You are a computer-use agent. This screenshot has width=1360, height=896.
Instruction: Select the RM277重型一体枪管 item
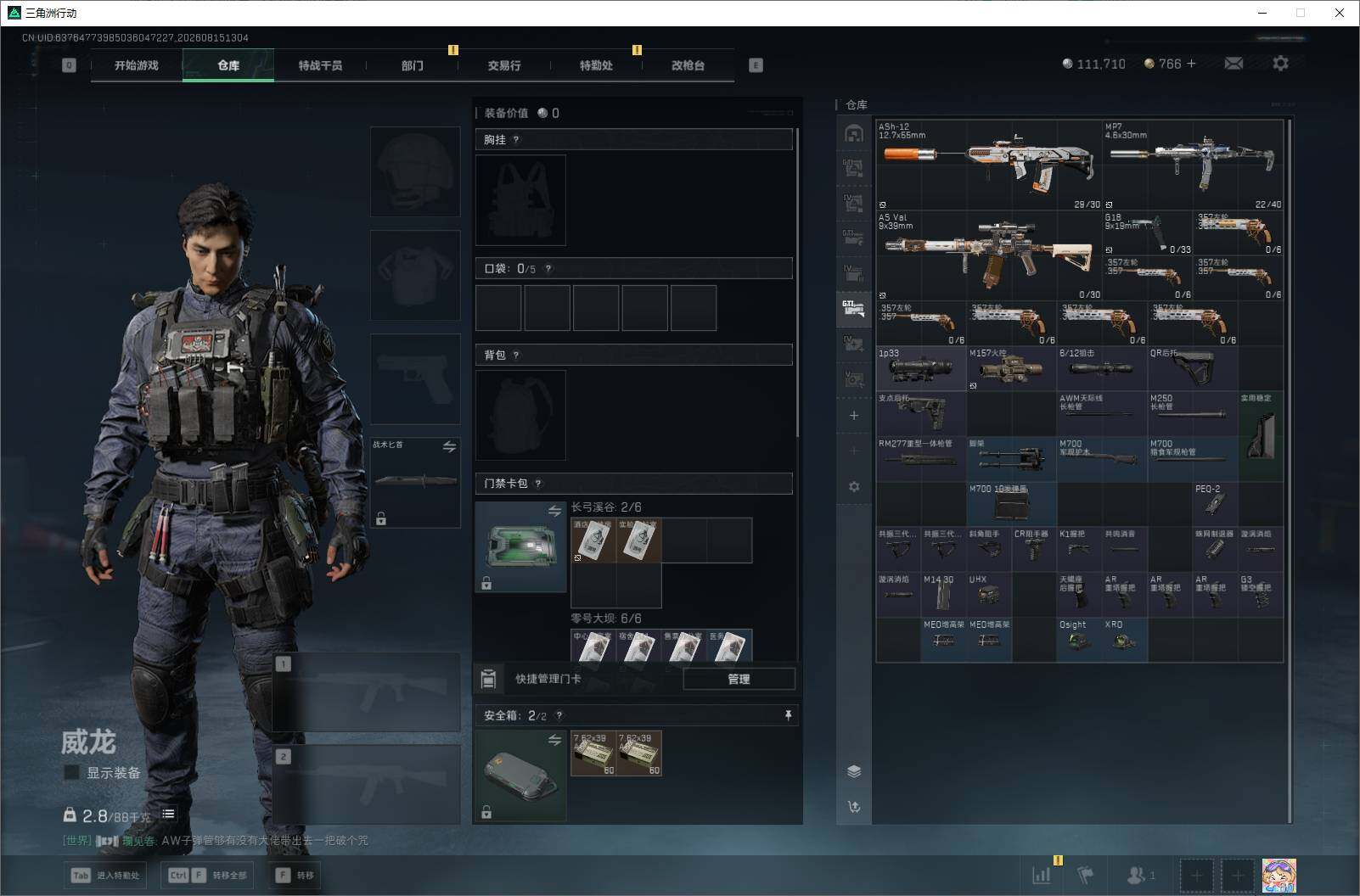pyautogui.click(x=921, y=459)
